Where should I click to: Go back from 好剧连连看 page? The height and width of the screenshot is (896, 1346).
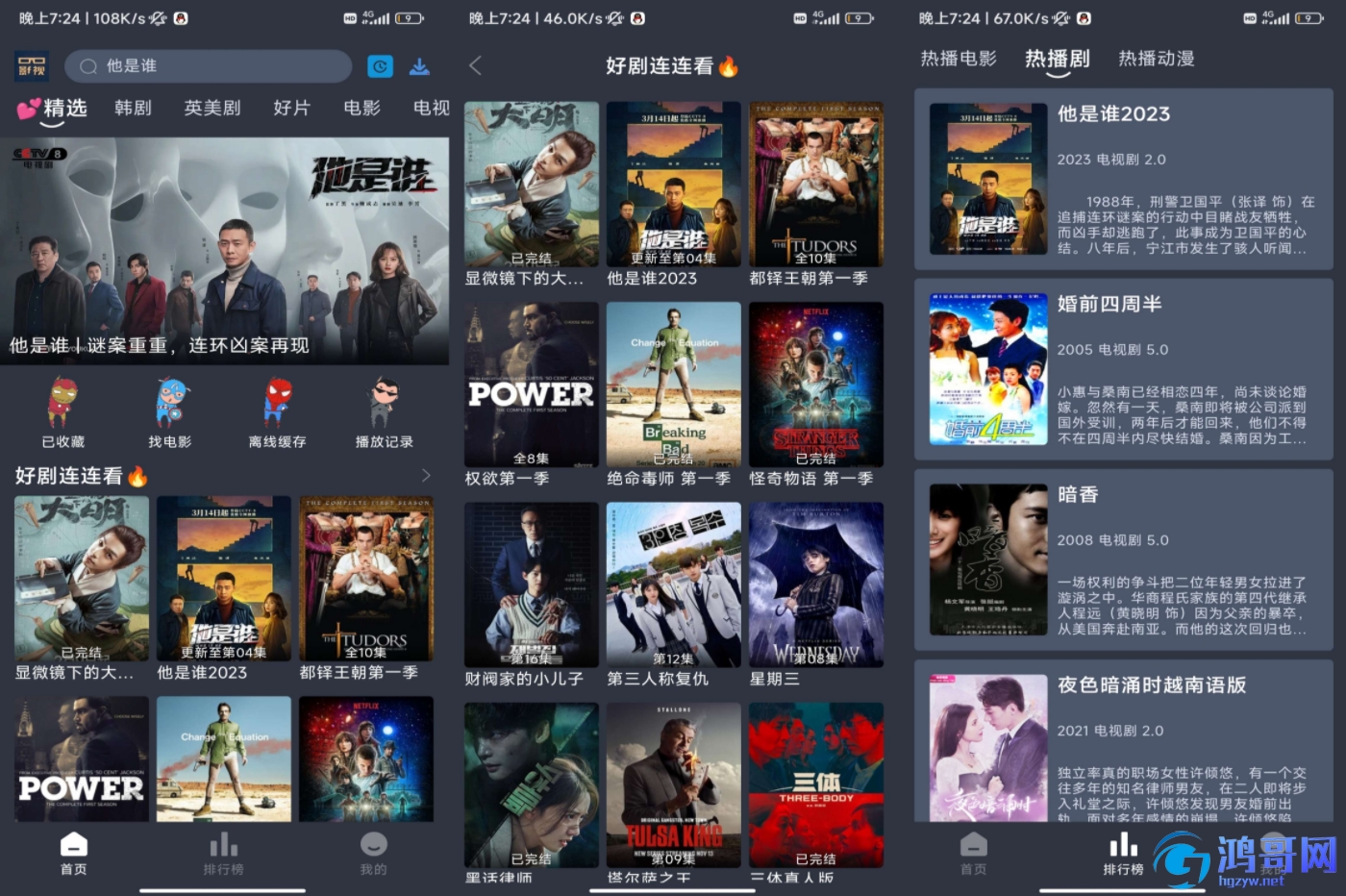coord(475,65)
